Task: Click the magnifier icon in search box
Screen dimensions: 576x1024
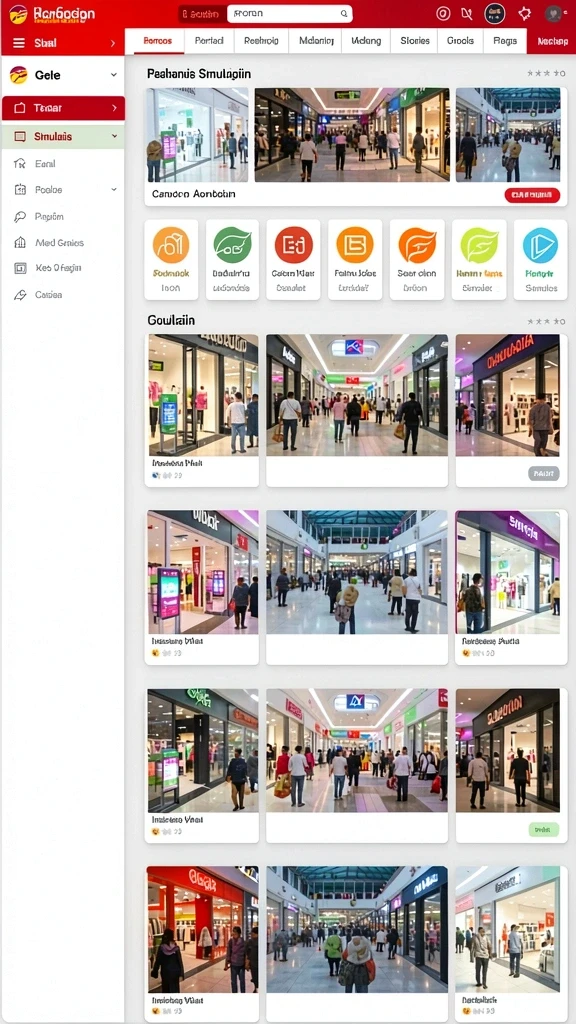Action: pos(344,13)
